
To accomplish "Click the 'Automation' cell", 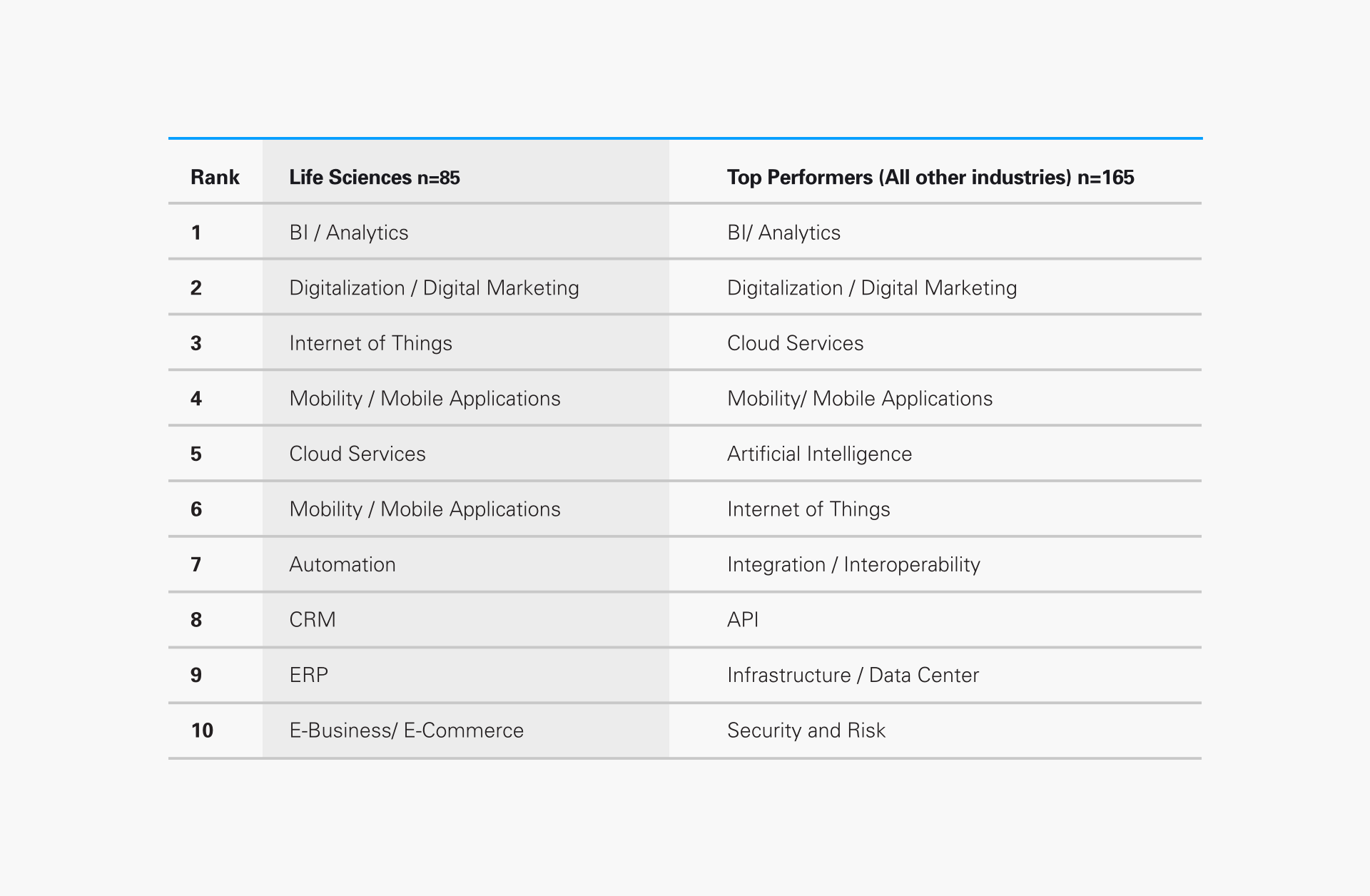I will (342, 564).
